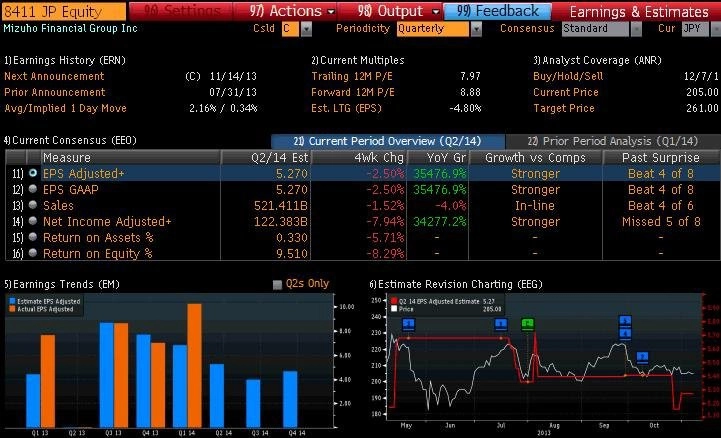This screenshot has width=721, height=438.
Task: Click the 8411 JP Equity ticker field
Action: point(63,11)
